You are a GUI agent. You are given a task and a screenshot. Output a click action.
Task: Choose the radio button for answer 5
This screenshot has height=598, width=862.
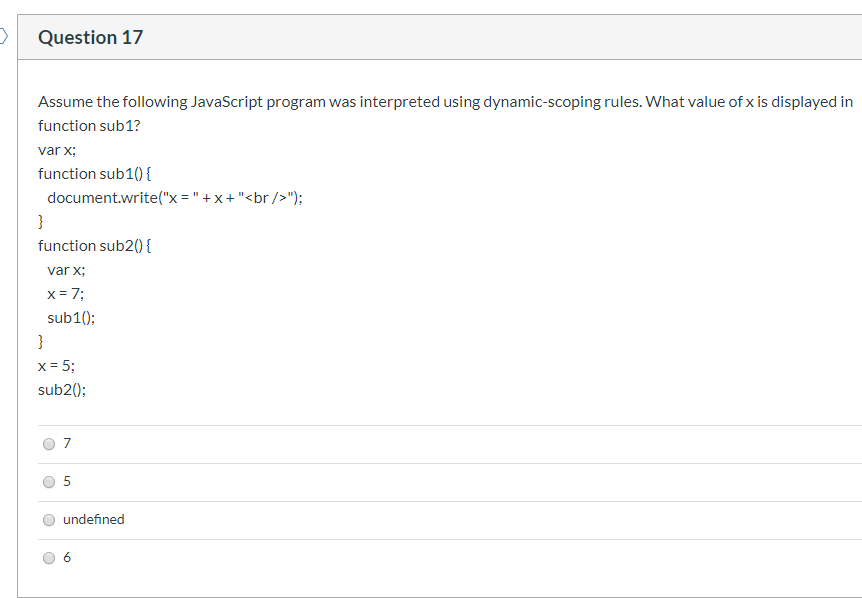point(49,481)
